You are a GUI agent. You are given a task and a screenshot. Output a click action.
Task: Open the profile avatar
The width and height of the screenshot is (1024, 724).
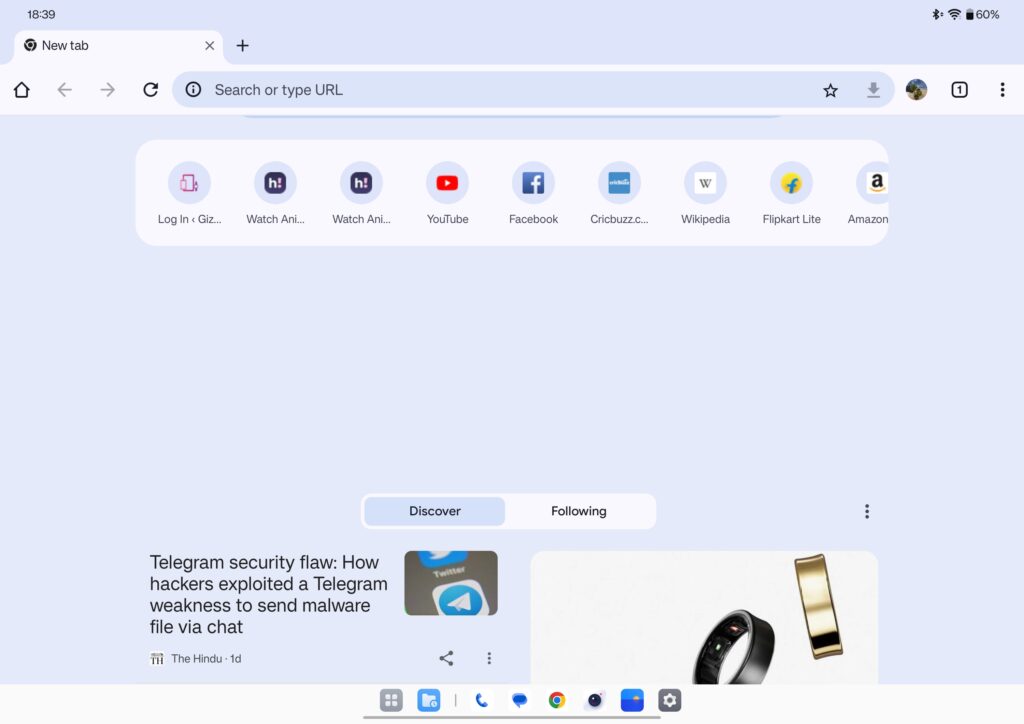916,89
